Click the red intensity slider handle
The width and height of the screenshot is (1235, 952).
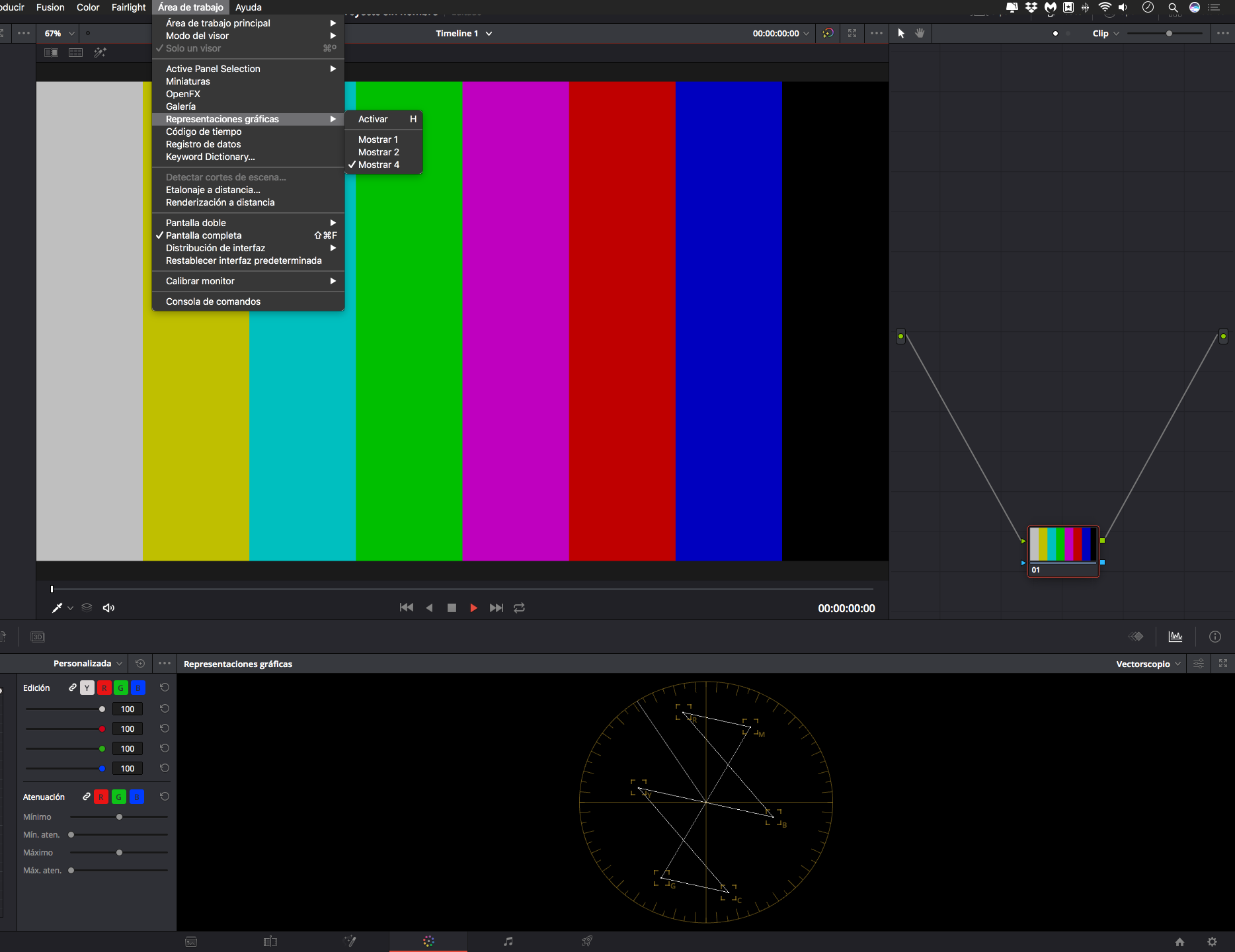coord(102,729)
